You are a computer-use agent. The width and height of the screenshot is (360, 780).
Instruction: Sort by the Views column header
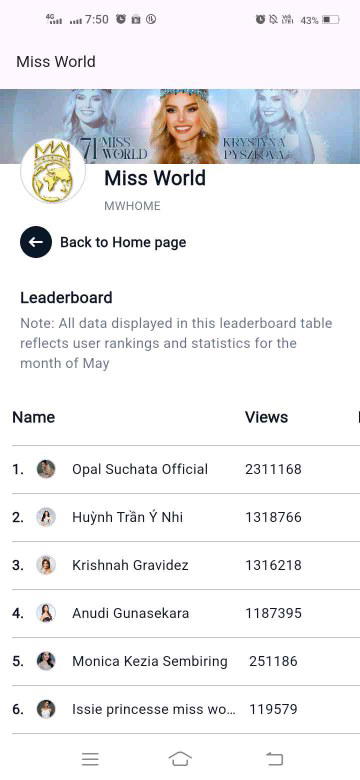(266, 417)
